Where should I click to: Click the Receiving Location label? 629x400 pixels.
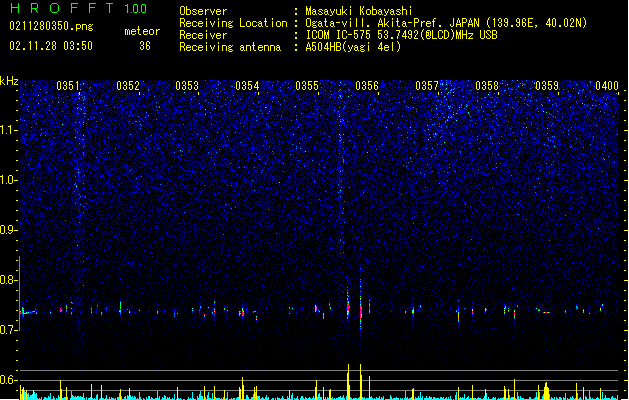pos(233,23)
